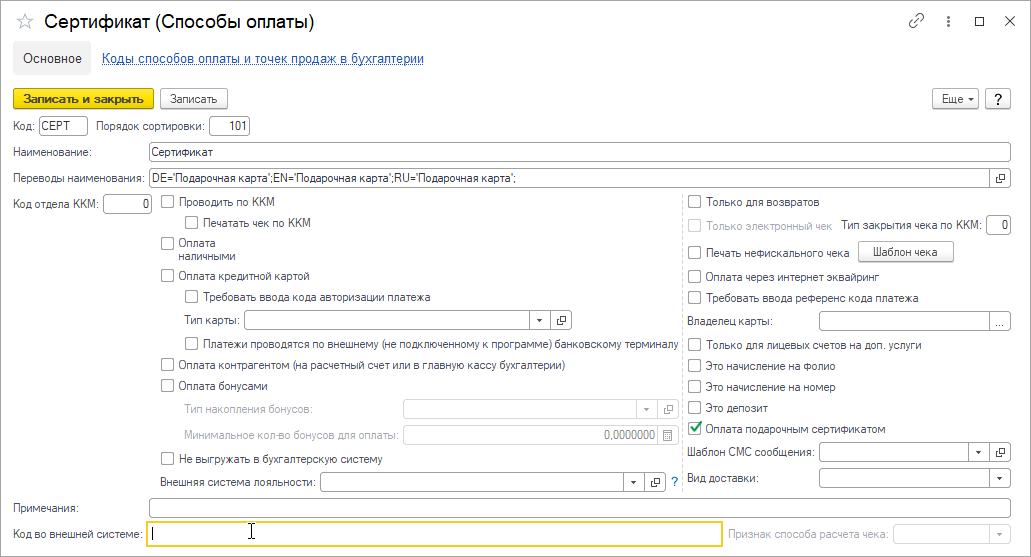Viewport: 1031px width, 557px height.
Task: Open Внешняя система лояльности dropdown
Action: [x=633, y=482]
